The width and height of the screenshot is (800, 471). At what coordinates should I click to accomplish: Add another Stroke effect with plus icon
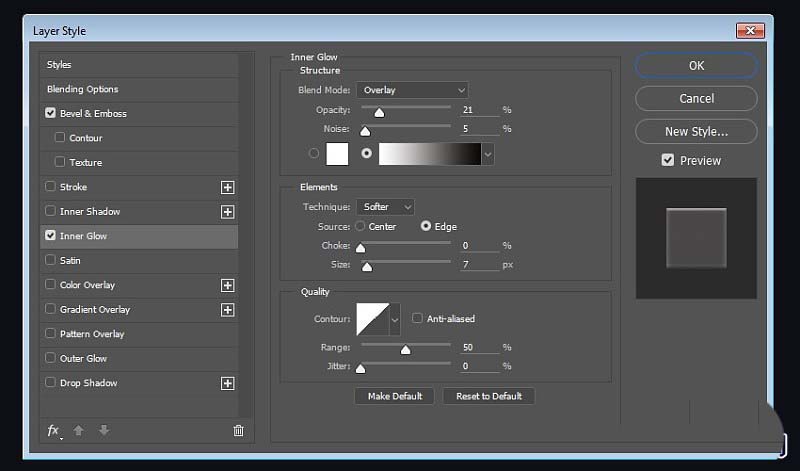228,187
